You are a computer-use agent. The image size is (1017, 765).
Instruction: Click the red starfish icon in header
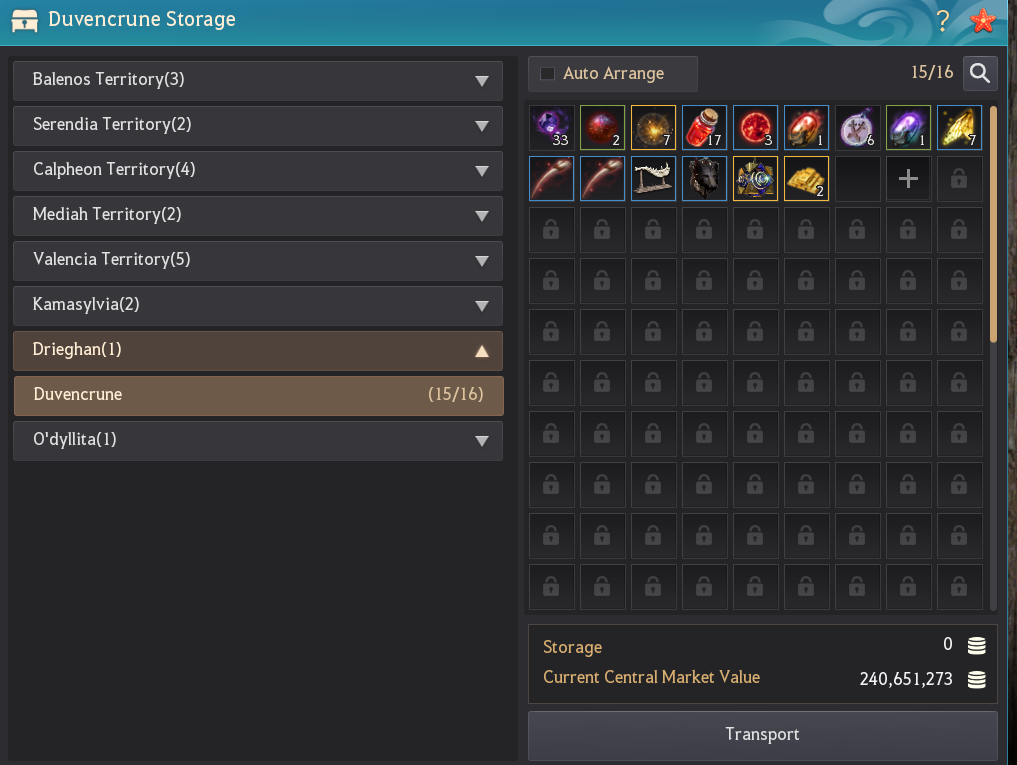tap(983, 21)
